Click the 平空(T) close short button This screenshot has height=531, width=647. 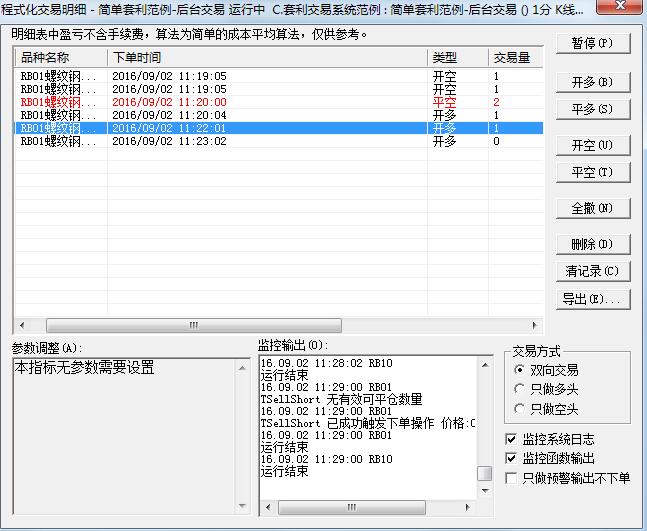[x=593, y=172]
